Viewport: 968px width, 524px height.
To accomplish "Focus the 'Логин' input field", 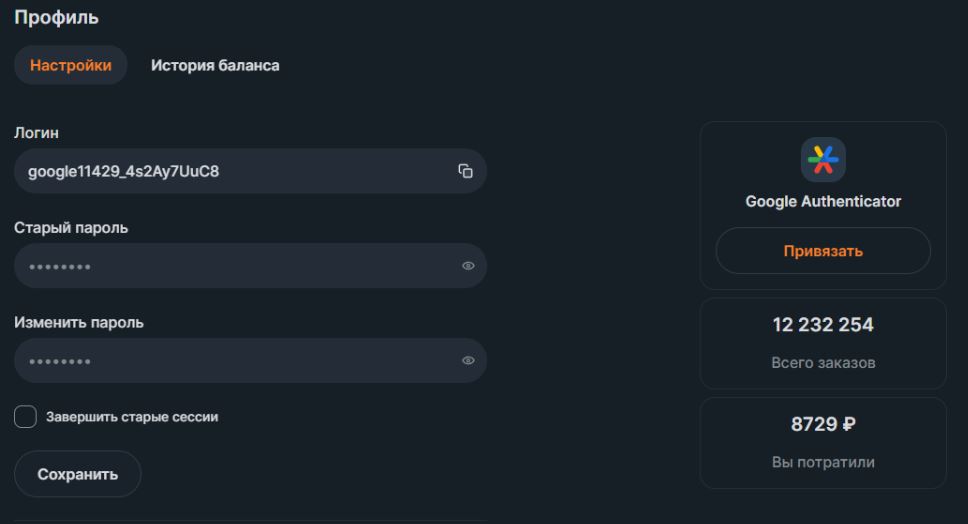I will pyautogui.click(x=250, y=171).
